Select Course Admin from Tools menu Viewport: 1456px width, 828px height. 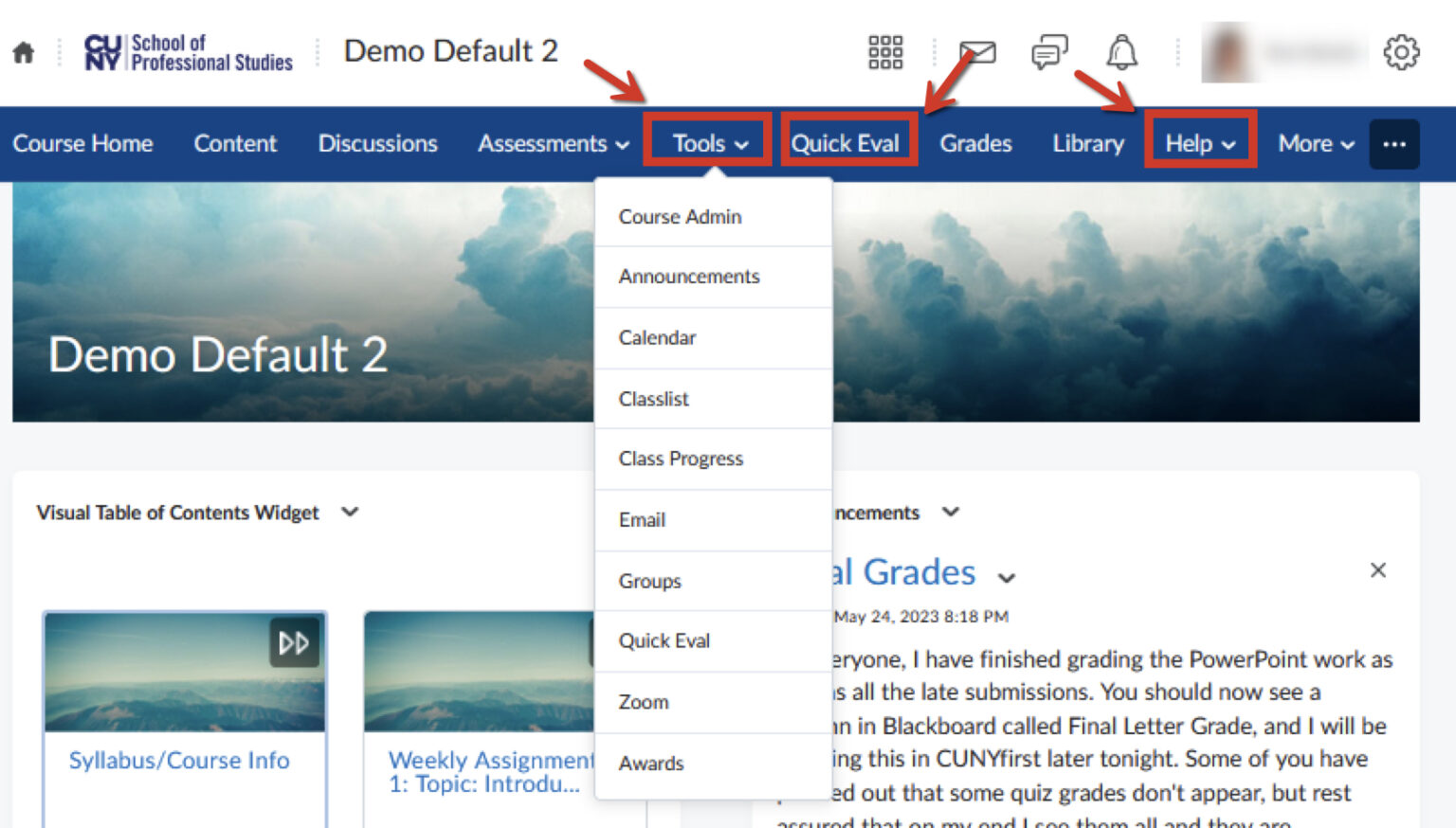coord(680,217)
